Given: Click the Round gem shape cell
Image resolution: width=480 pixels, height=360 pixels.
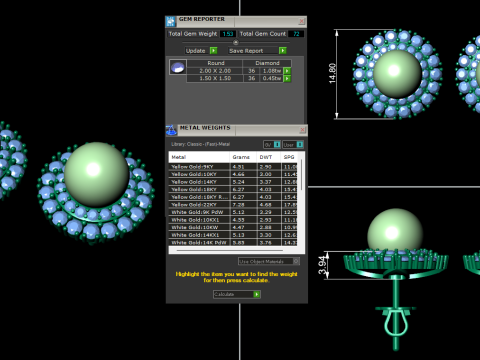Looking at the screenshot, I should click(215, 63).
